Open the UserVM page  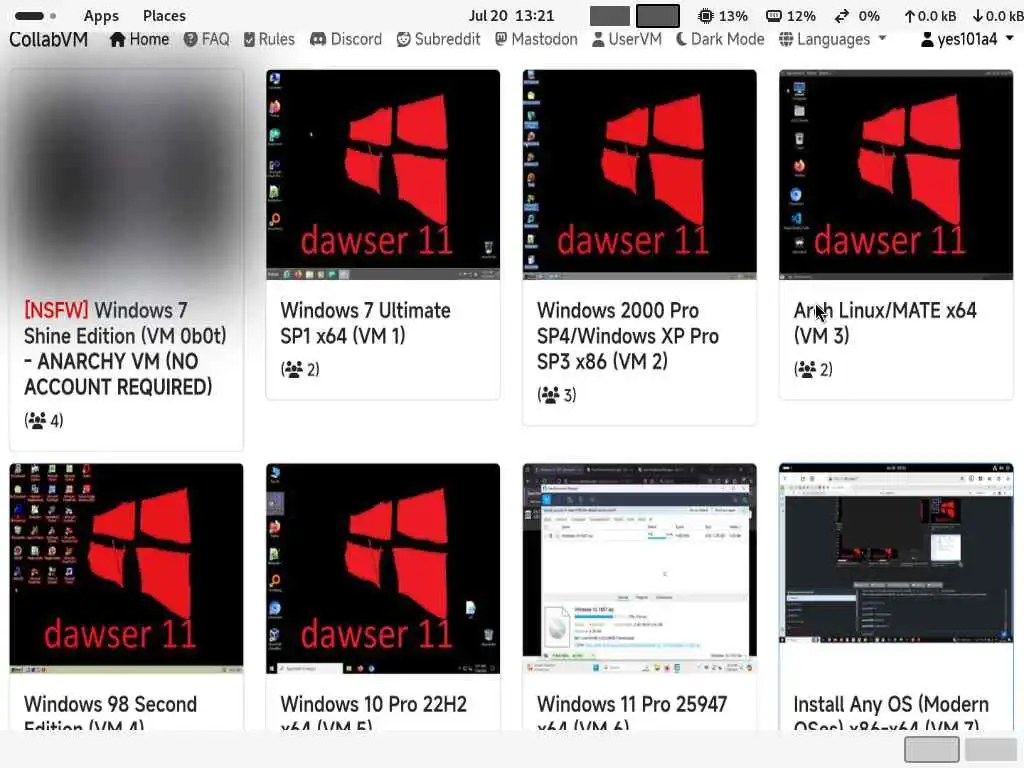tap(627, 39)
